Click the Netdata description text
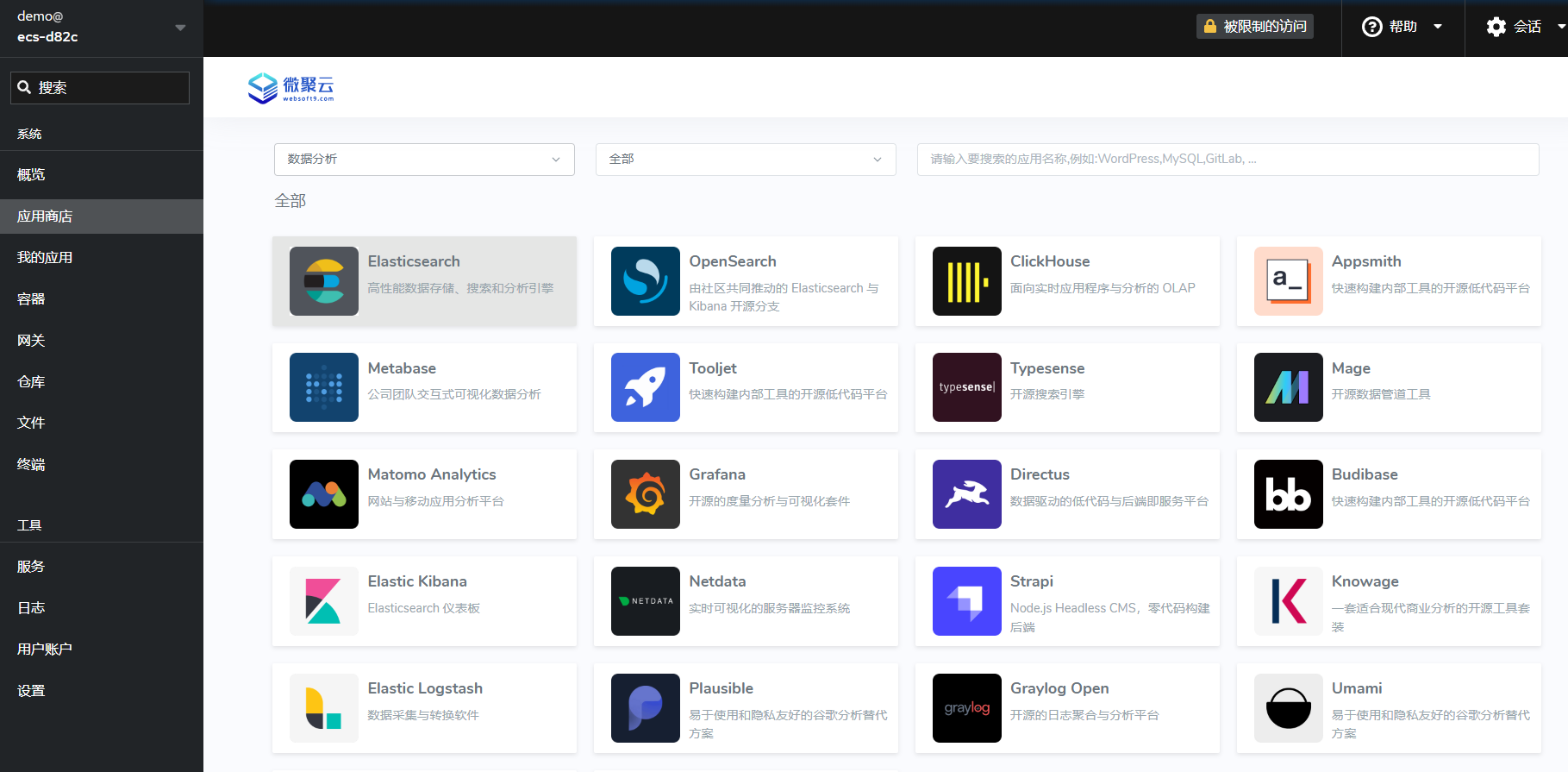The width and height of the screenshot is (1568, 772). coord(770,608)
